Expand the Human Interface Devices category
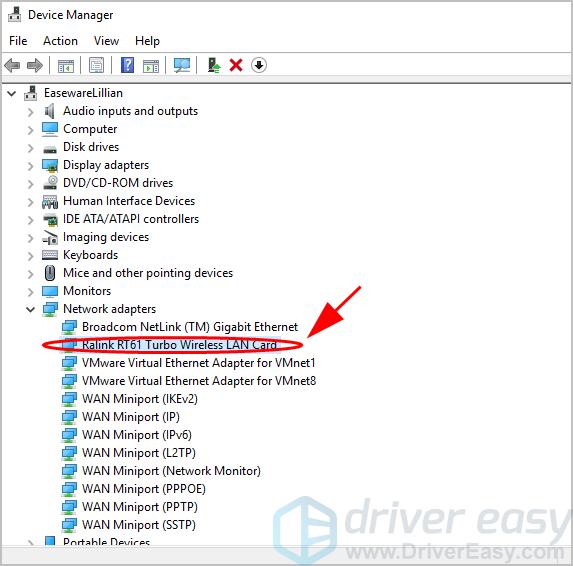This screenshot has width=573, height=566. [x=31, y=202]
